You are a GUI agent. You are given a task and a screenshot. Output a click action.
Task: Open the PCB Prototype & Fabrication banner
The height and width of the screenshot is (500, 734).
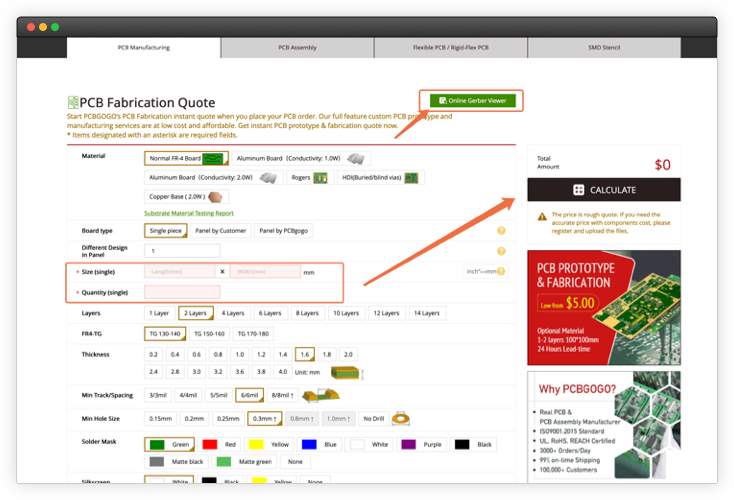(604, 308)
